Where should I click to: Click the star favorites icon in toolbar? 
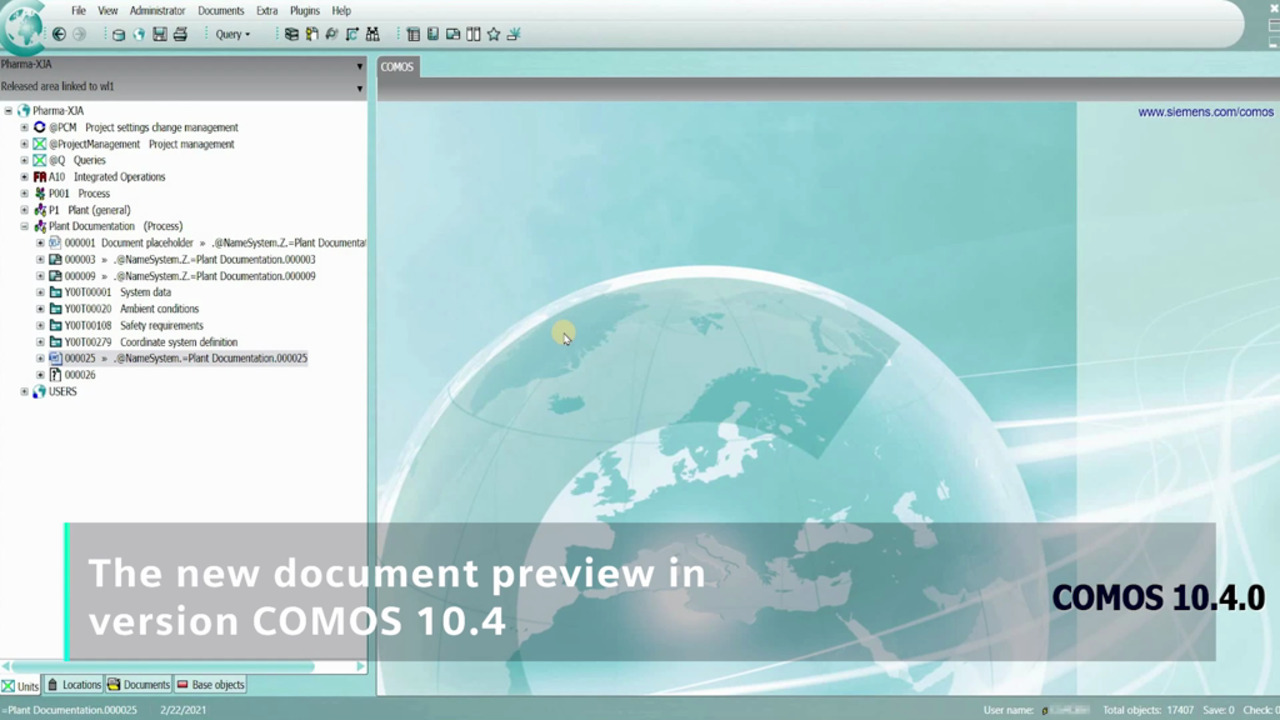tap(493, 34)
